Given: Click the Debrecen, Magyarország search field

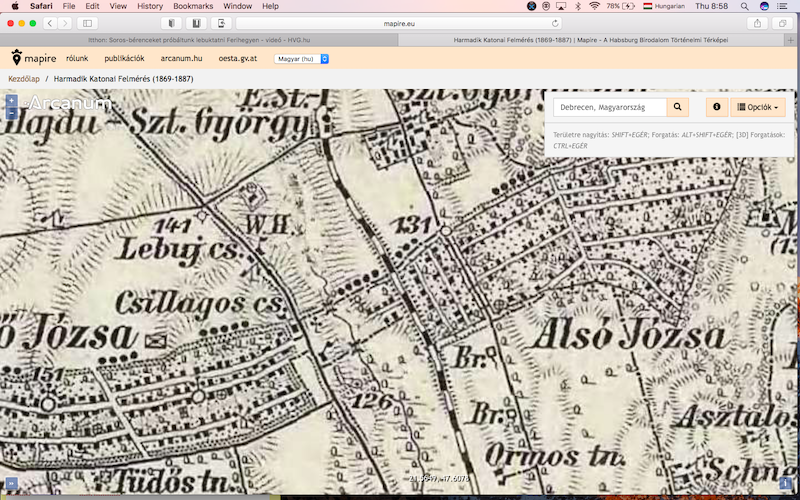Looking at the screenshot, I should pyautogui.click(x=609, y=107).
